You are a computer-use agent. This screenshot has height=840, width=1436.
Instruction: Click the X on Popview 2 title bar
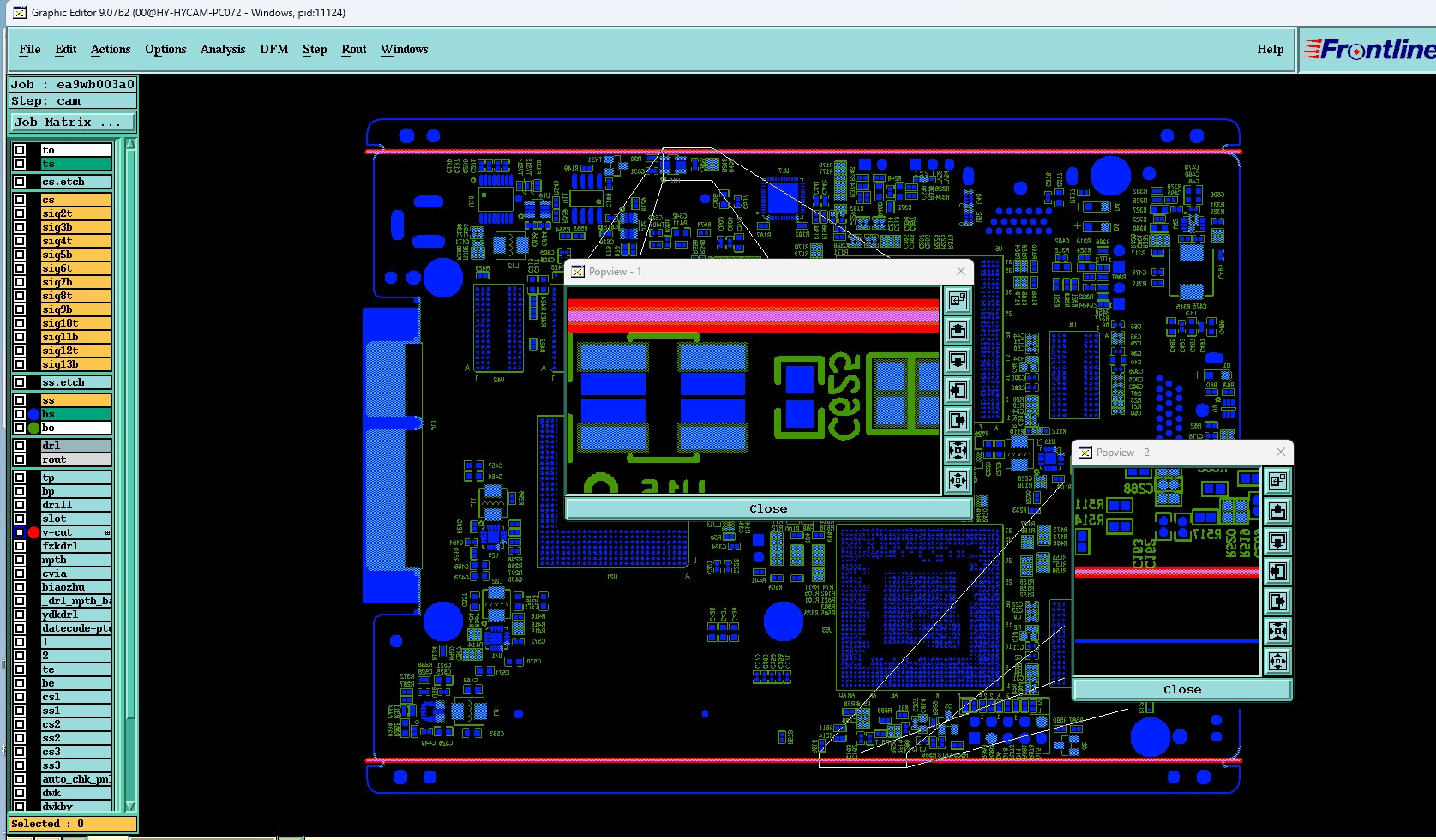pyautogui.click(x=1281, y=452)
